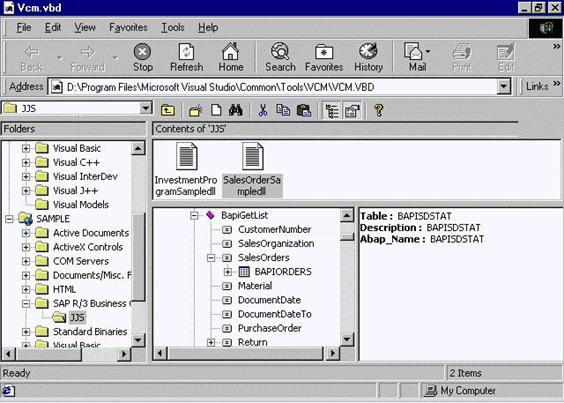Open the Mail button dropdown arrow
564x403 pixels.
428,51
